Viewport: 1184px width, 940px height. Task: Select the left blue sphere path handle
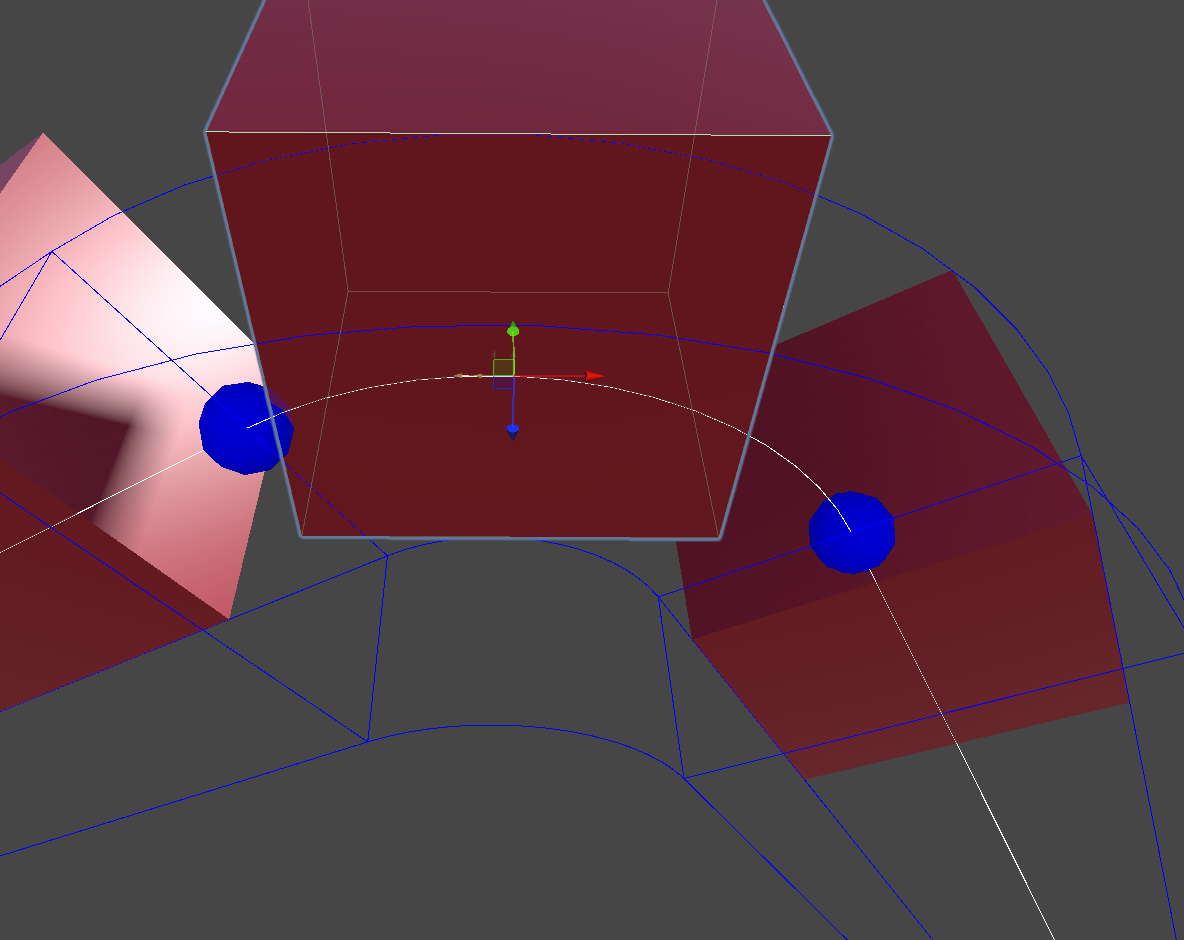click(x=246, y=428)
